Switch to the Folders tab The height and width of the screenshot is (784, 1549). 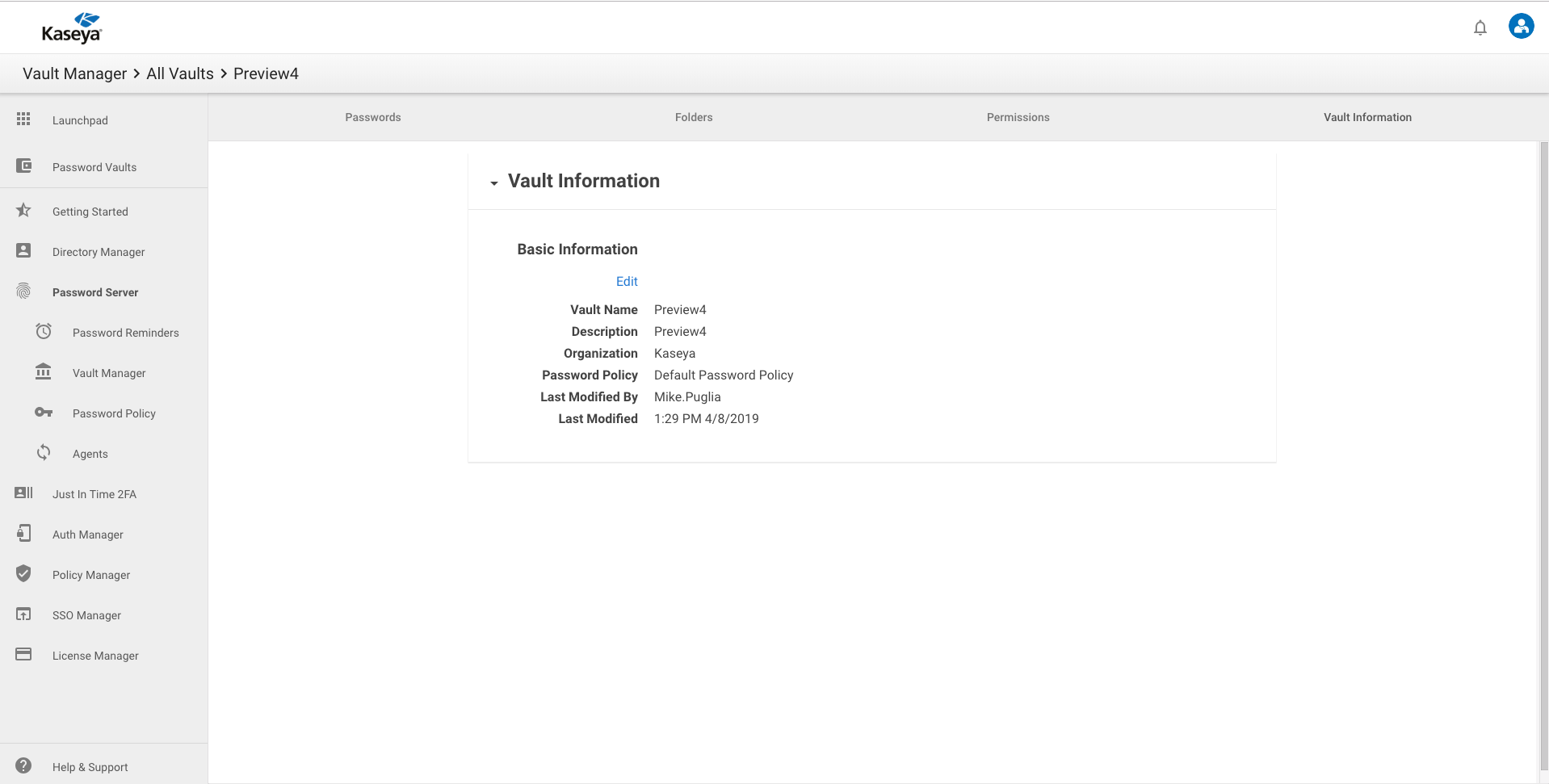[694, 117]
